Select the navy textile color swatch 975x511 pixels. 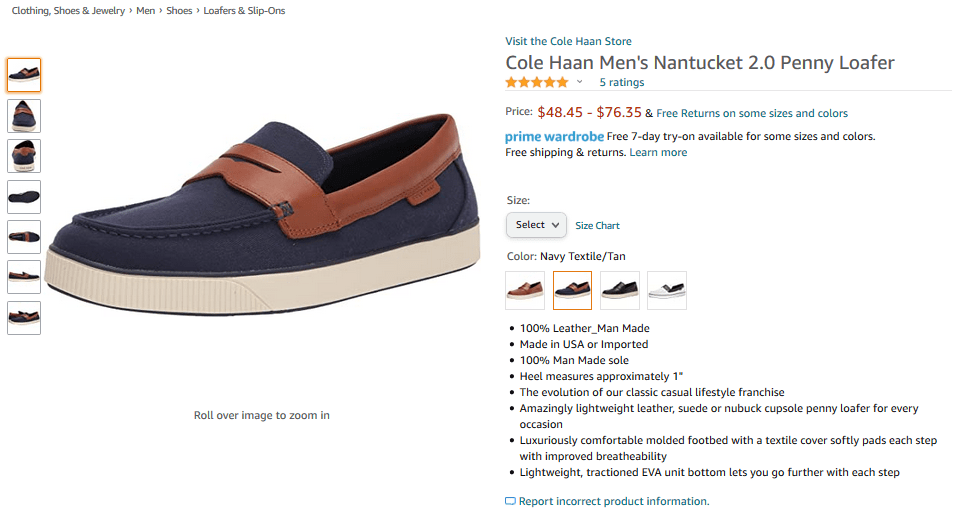pyautogui.click(x=572, y=291)
